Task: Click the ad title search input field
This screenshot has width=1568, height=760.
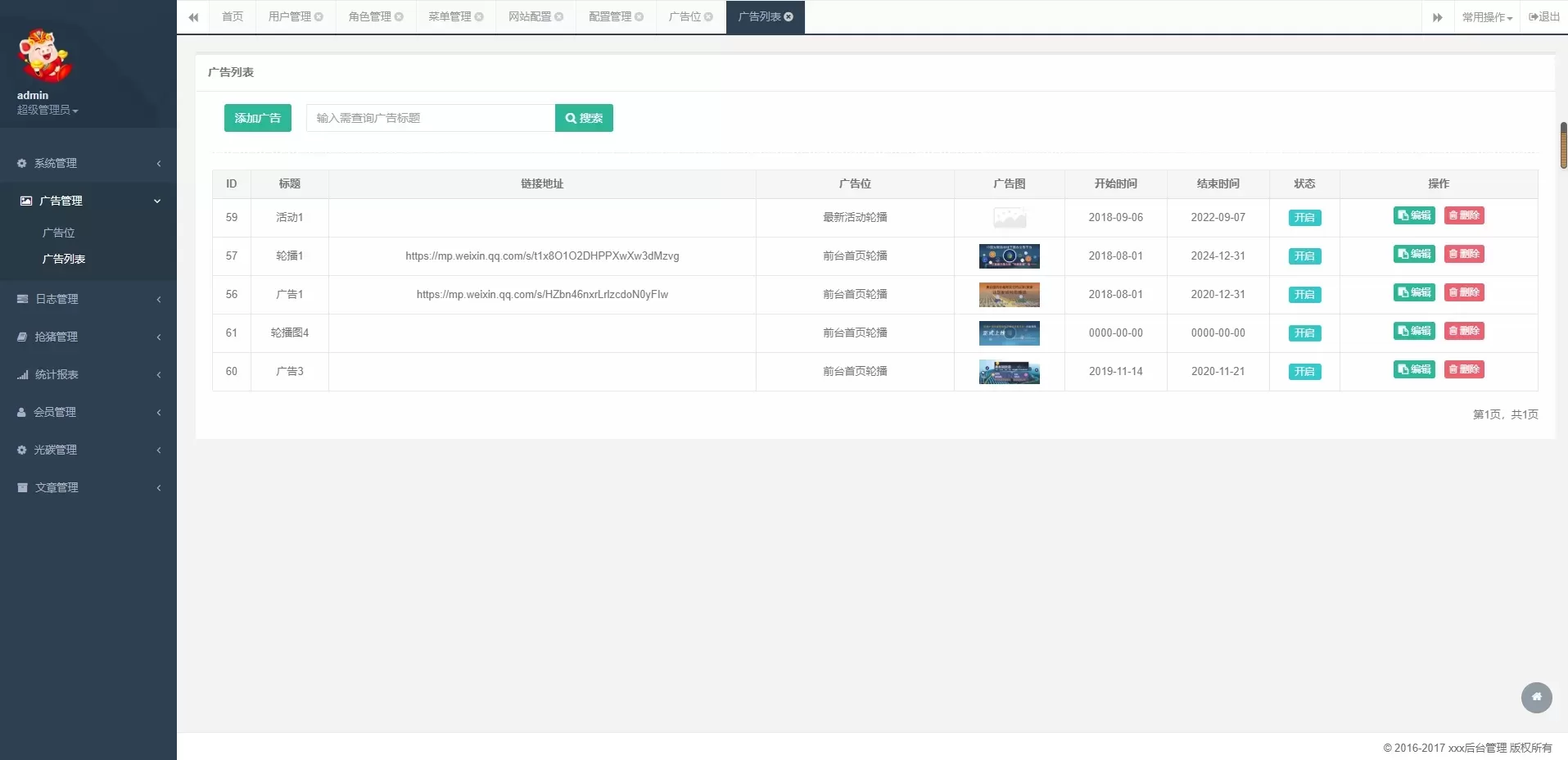Action: [430, 118]
